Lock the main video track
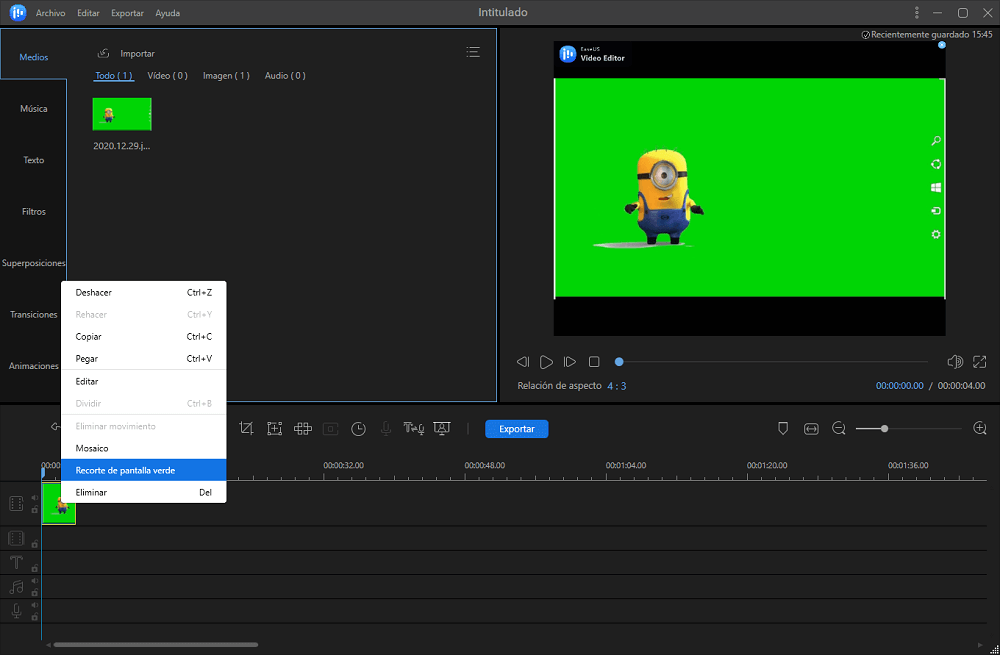This screenshot has width=1000, height=655. [35, 509]
